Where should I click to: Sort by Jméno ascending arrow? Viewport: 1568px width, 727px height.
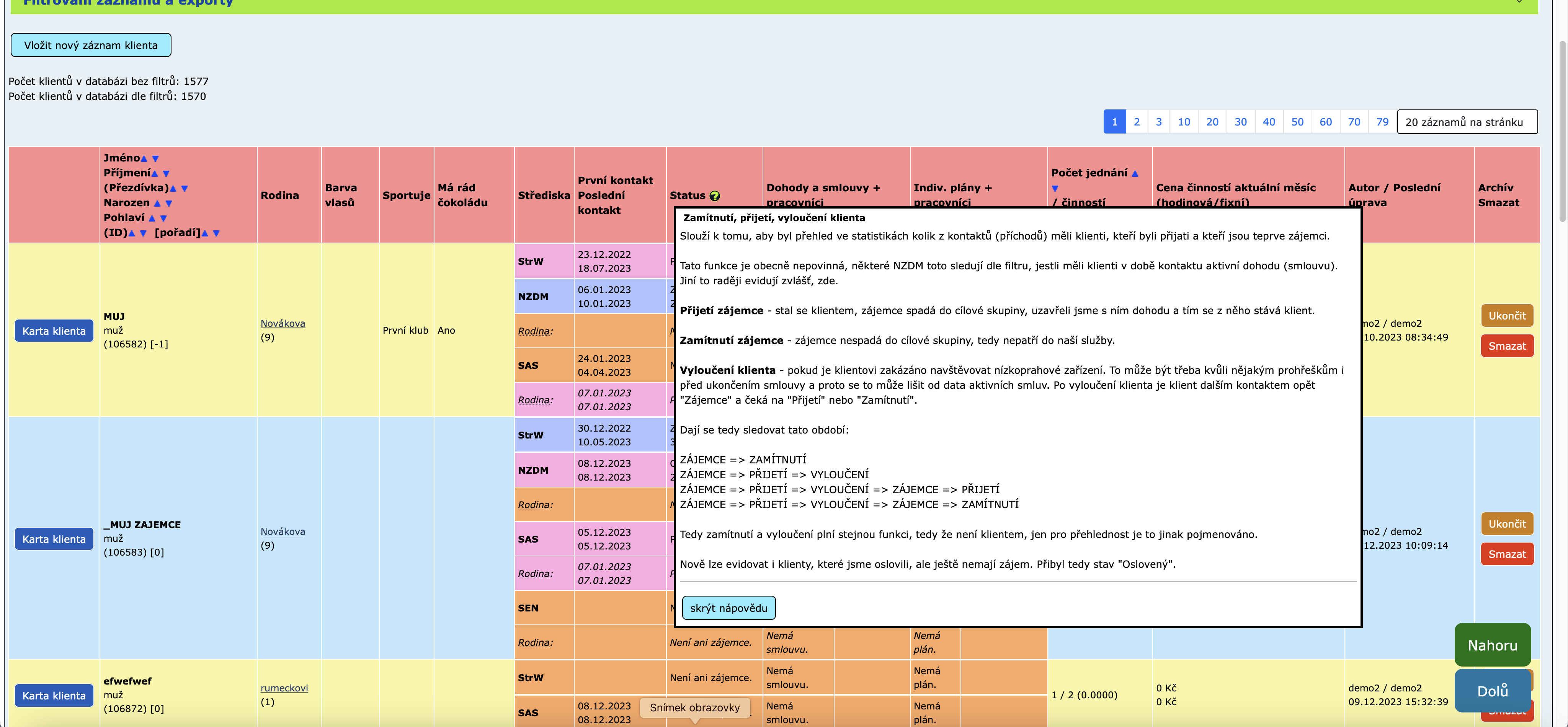[144, 159]
